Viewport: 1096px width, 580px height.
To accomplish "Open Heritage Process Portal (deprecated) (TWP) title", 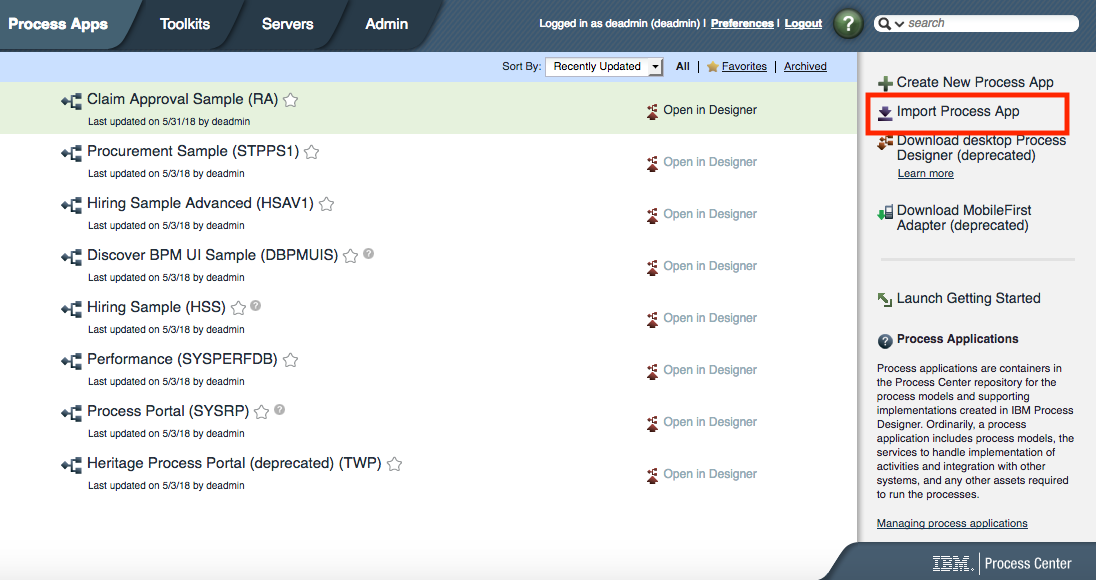I will coord(234,463).
